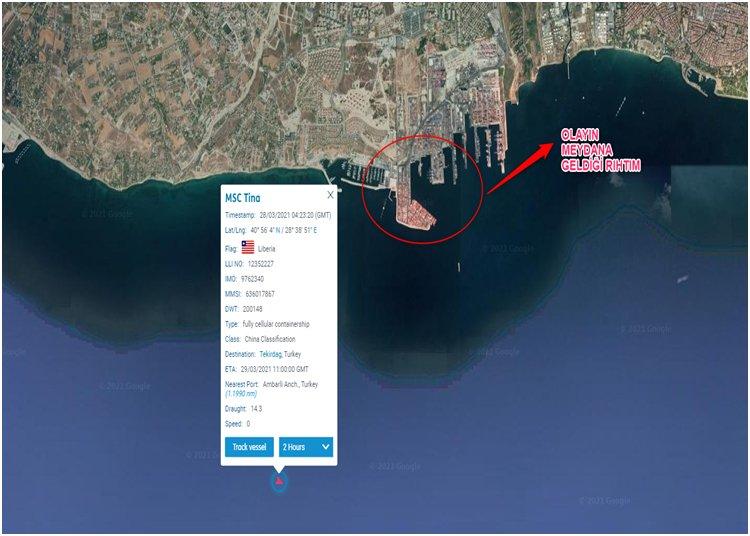Select the MMSI value 636017867

[260, 294]
